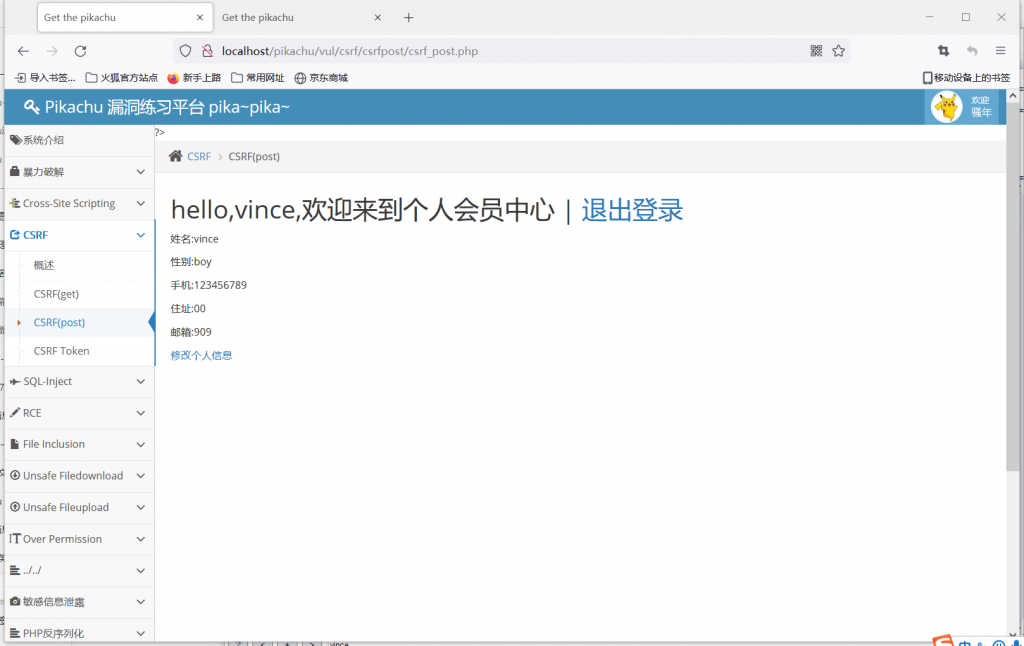This screenshot has width=1024, height=646.
Task: Open CSRF(get) from the sidebar
Action: tap(56, 294)
